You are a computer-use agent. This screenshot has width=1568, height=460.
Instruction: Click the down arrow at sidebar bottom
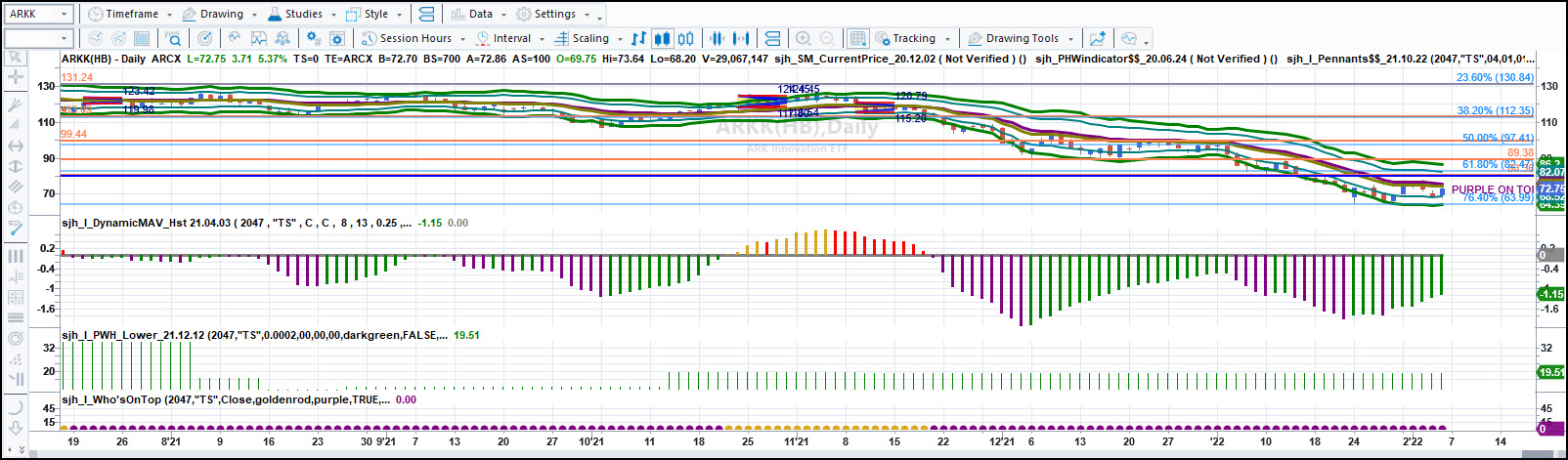coord(16,428)
